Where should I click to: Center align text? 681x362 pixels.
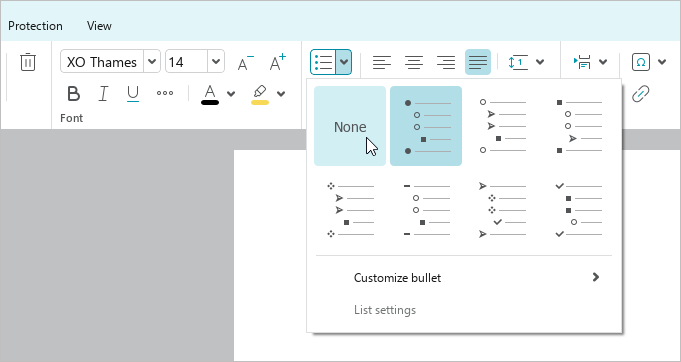point(414,62)
